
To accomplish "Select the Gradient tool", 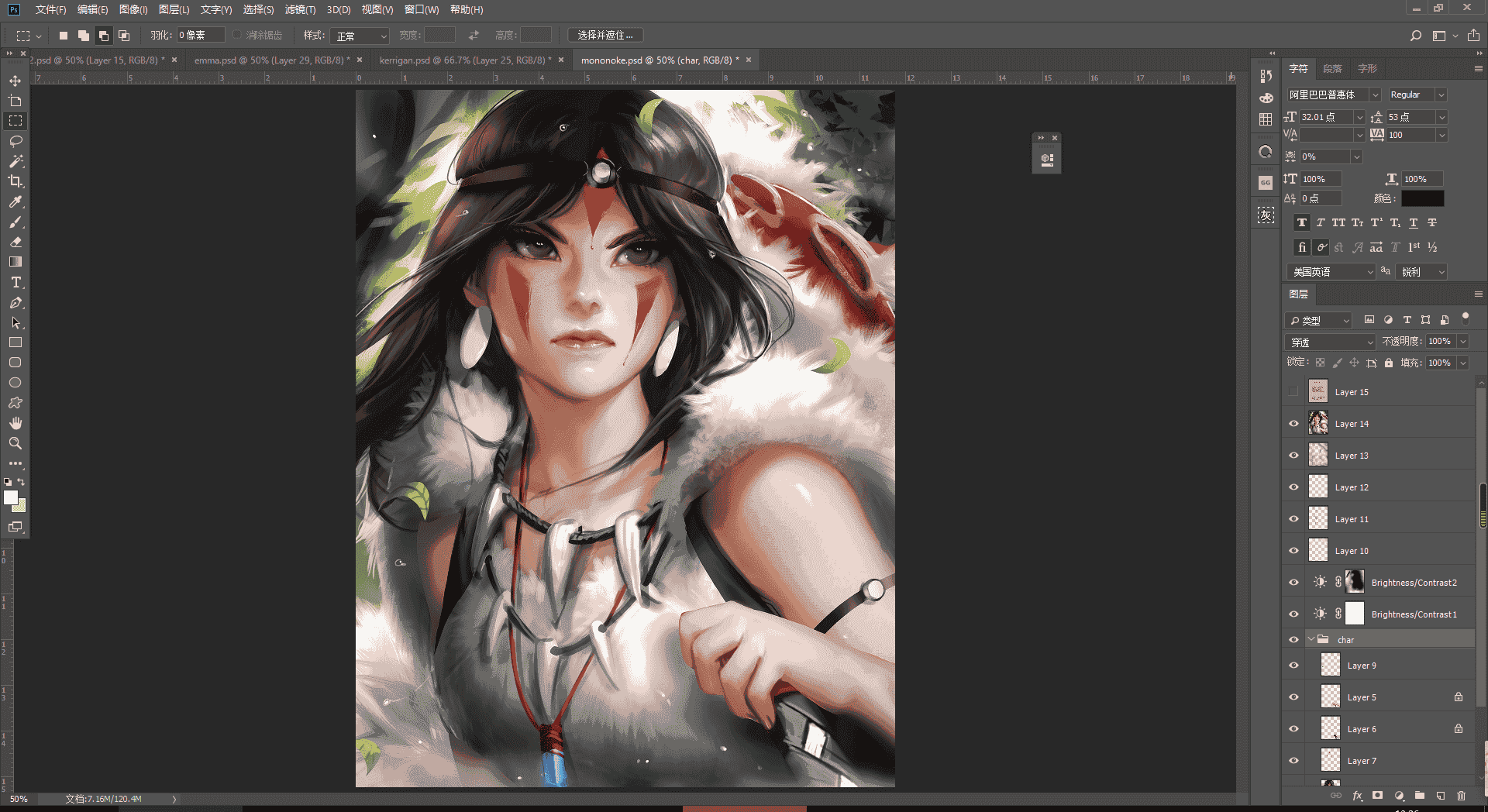I will coord(15,262).
